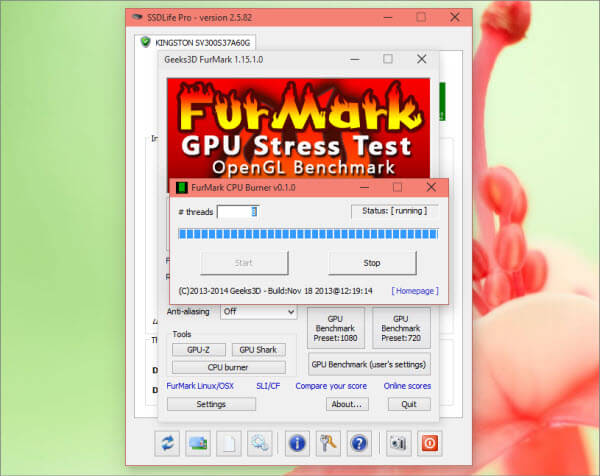Open FurMark Settings button
Image resolution: width=600 pixels, height=476 pixels.
211,404
